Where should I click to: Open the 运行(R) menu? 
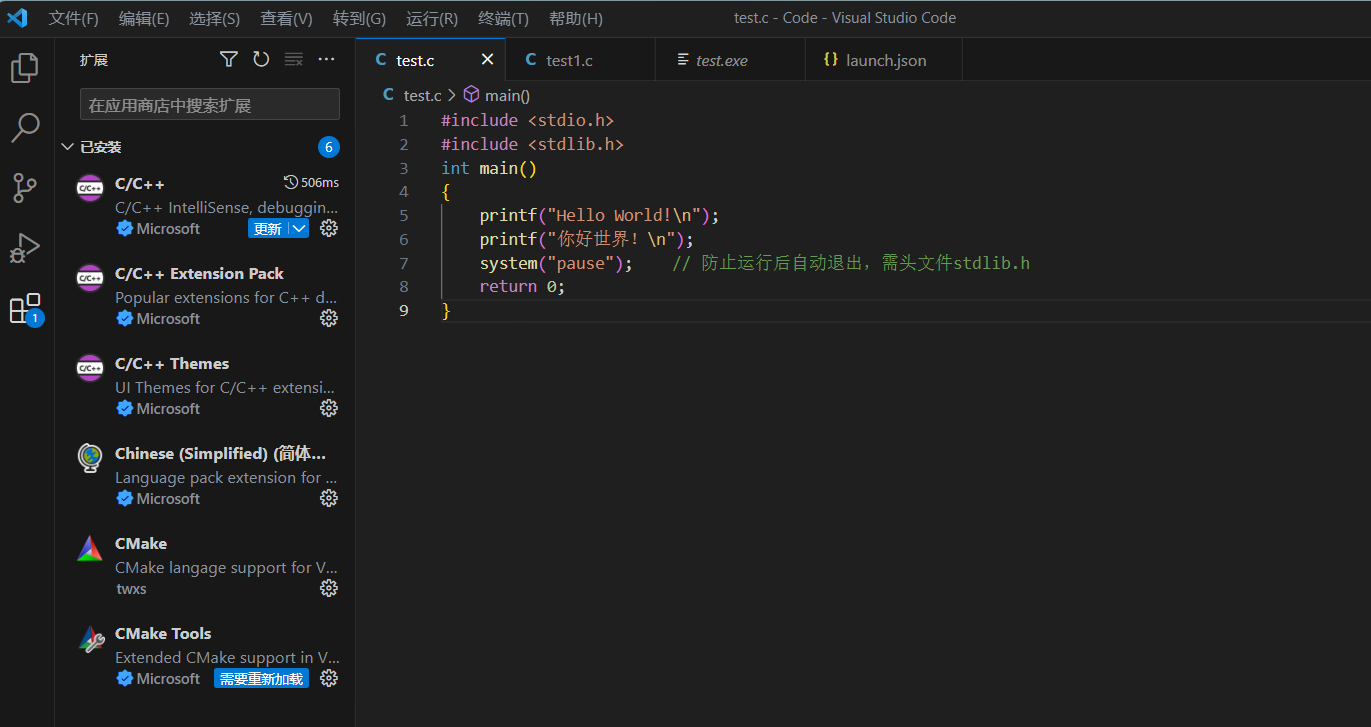432,18
